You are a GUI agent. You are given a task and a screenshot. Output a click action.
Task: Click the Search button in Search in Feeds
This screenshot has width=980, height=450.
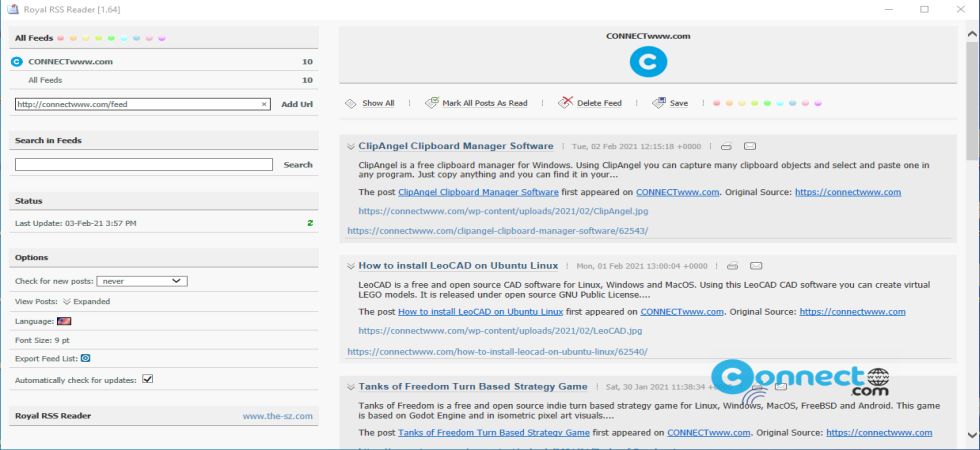click(298, 164)
